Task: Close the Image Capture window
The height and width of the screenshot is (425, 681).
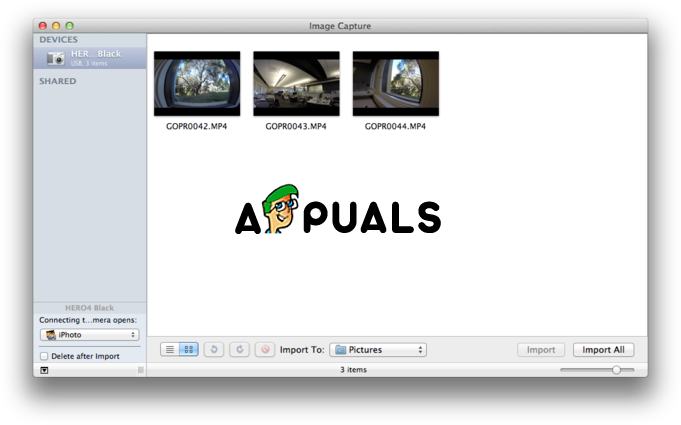Action: click(43, 26)
